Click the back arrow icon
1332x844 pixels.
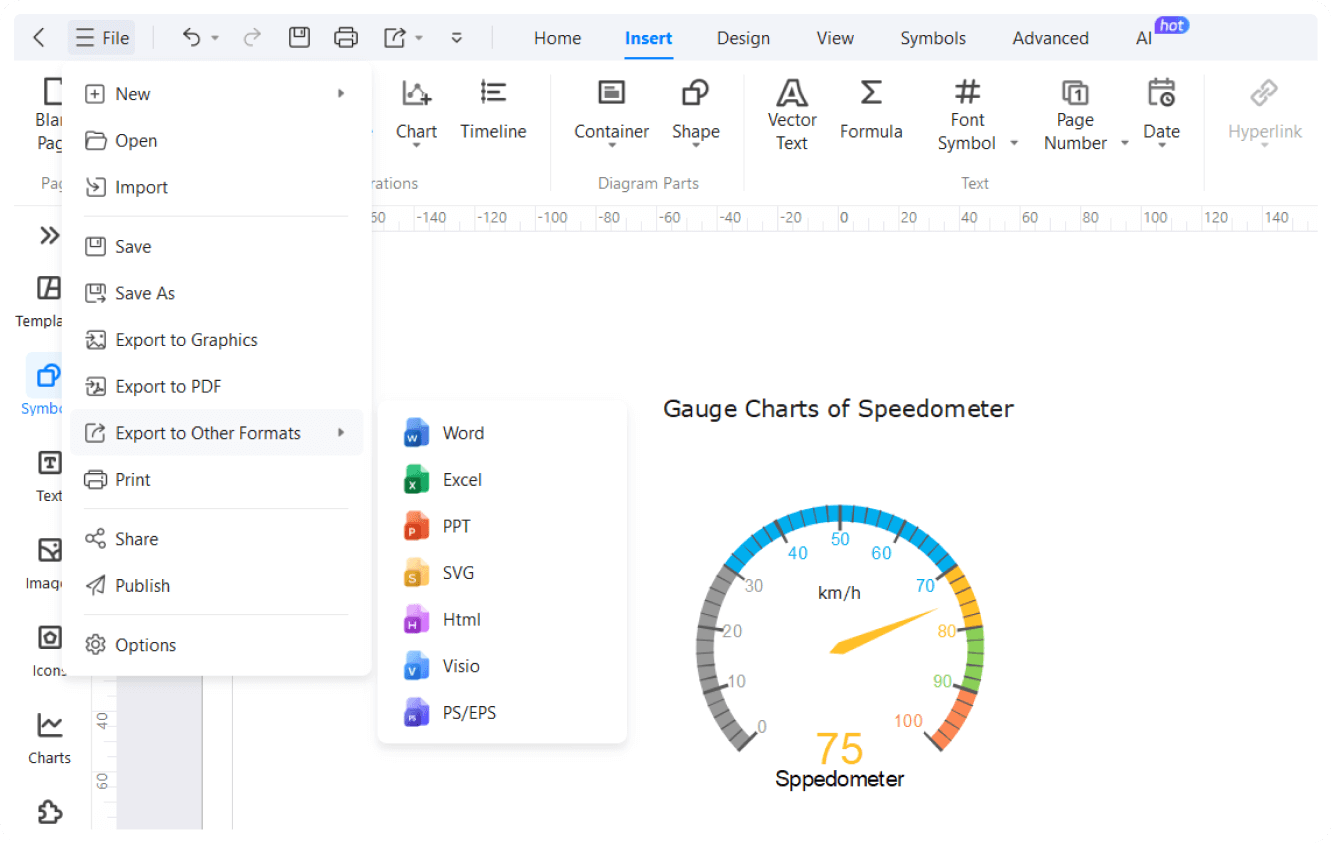(39, 38)
